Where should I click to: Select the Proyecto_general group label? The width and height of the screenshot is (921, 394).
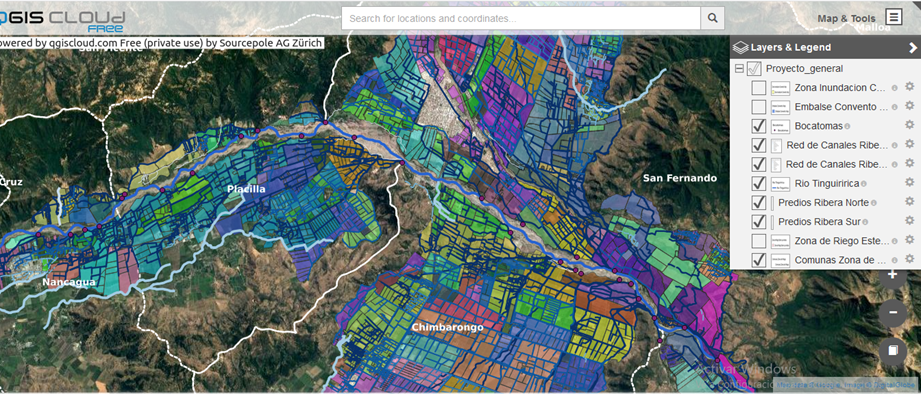pyautogui.click(x=804, y=69)
